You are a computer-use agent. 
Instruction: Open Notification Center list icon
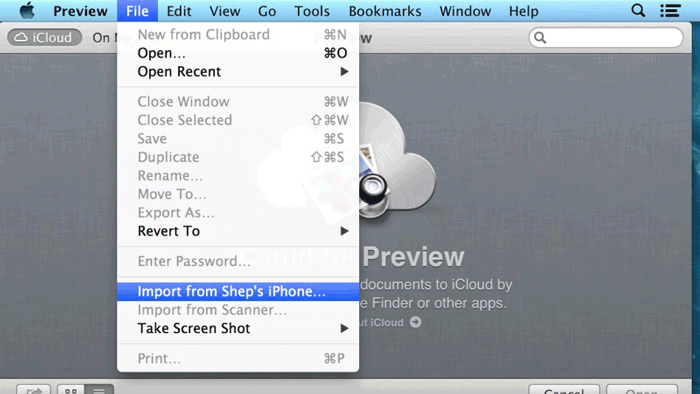[x=670, y=10]
